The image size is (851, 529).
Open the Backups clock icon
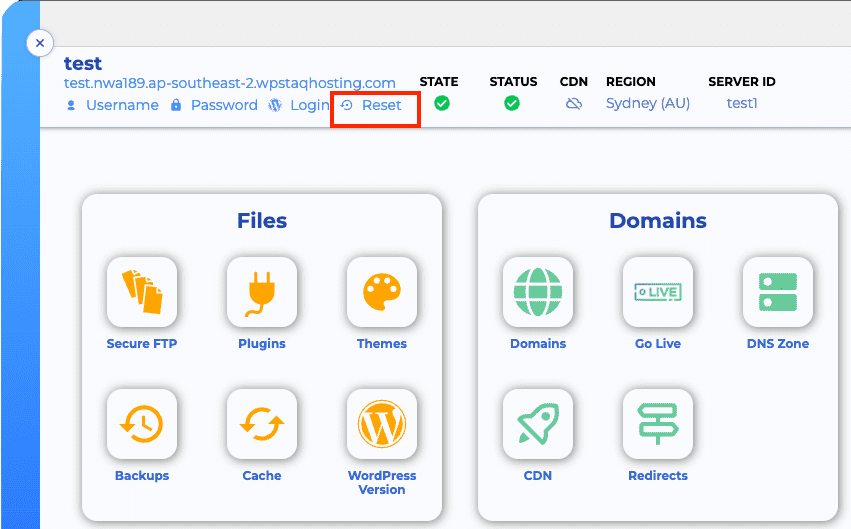[x=141, y=424]
